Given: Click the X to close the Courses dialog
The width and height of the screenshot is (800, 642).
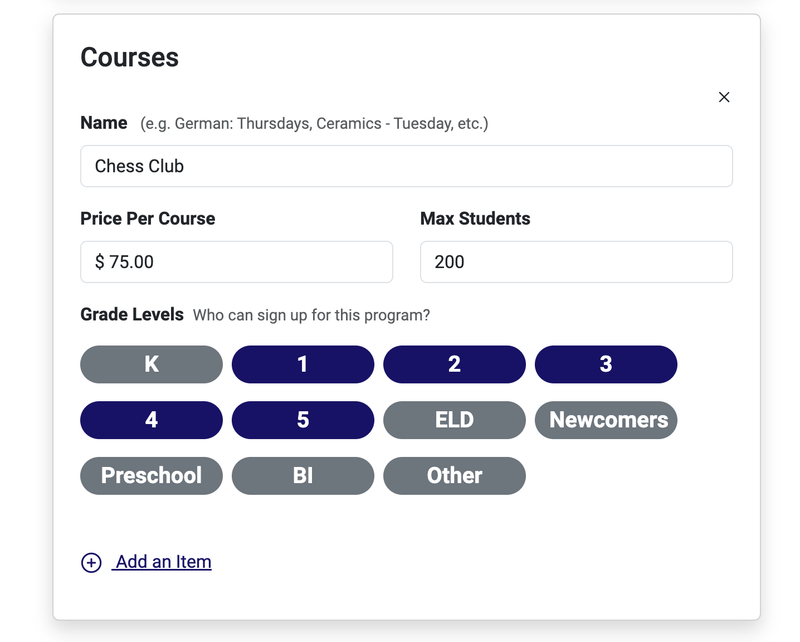Looking at the screenshot, I should coord(724,97).
